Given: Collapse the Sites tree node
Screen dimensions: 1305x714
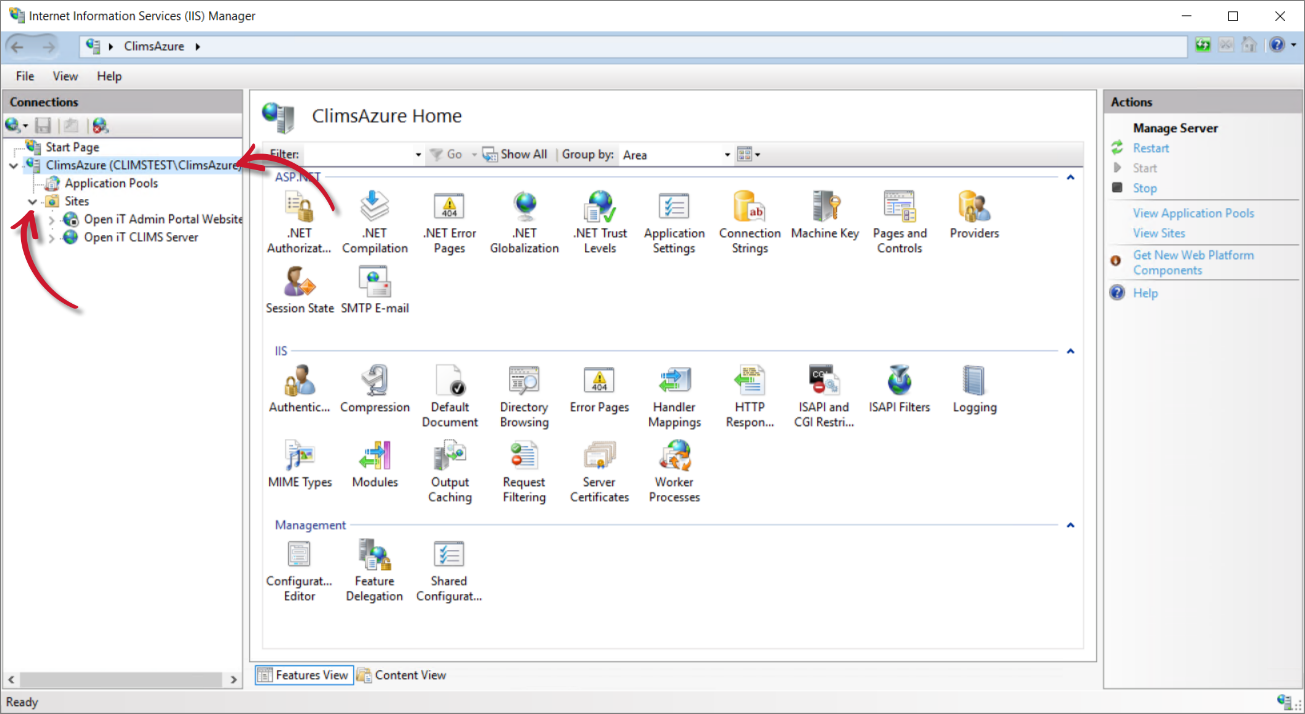Looking at the screenshot, I should 32,202.
